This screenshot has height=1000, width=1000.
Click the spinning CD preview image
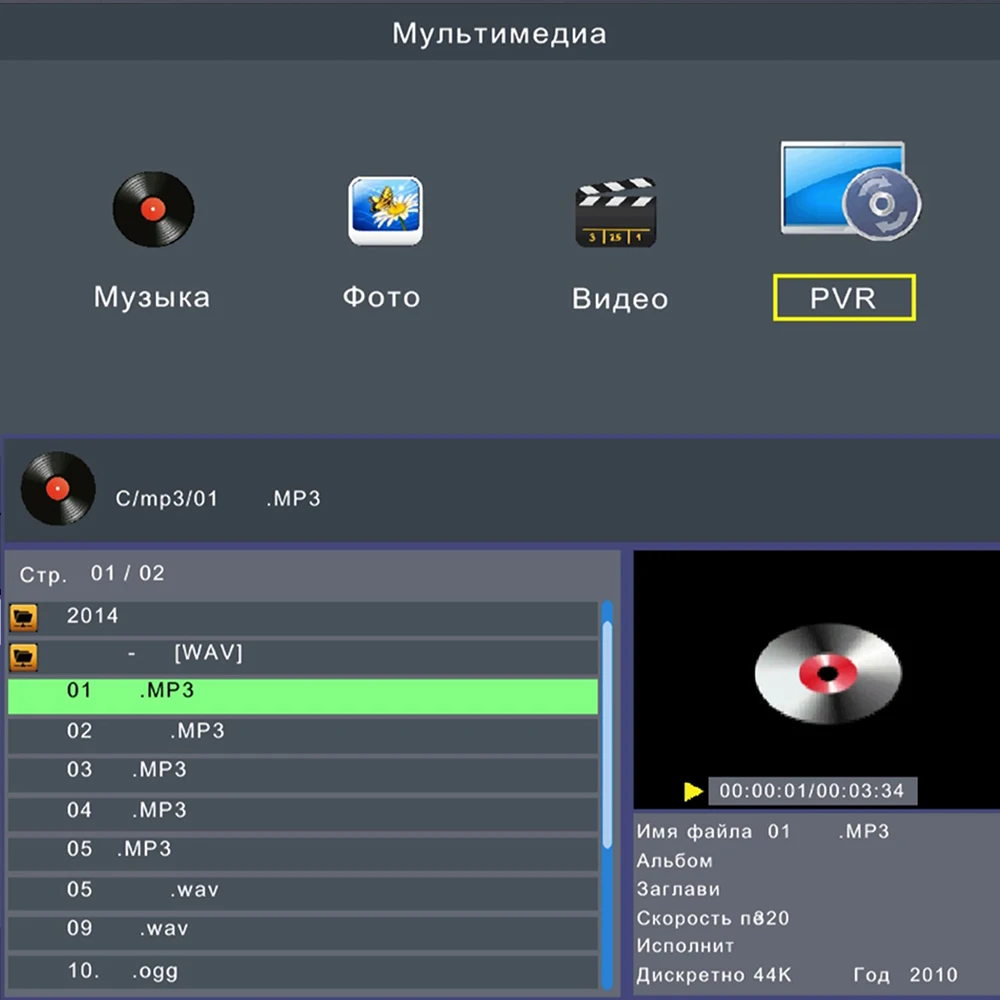(828, 673)
